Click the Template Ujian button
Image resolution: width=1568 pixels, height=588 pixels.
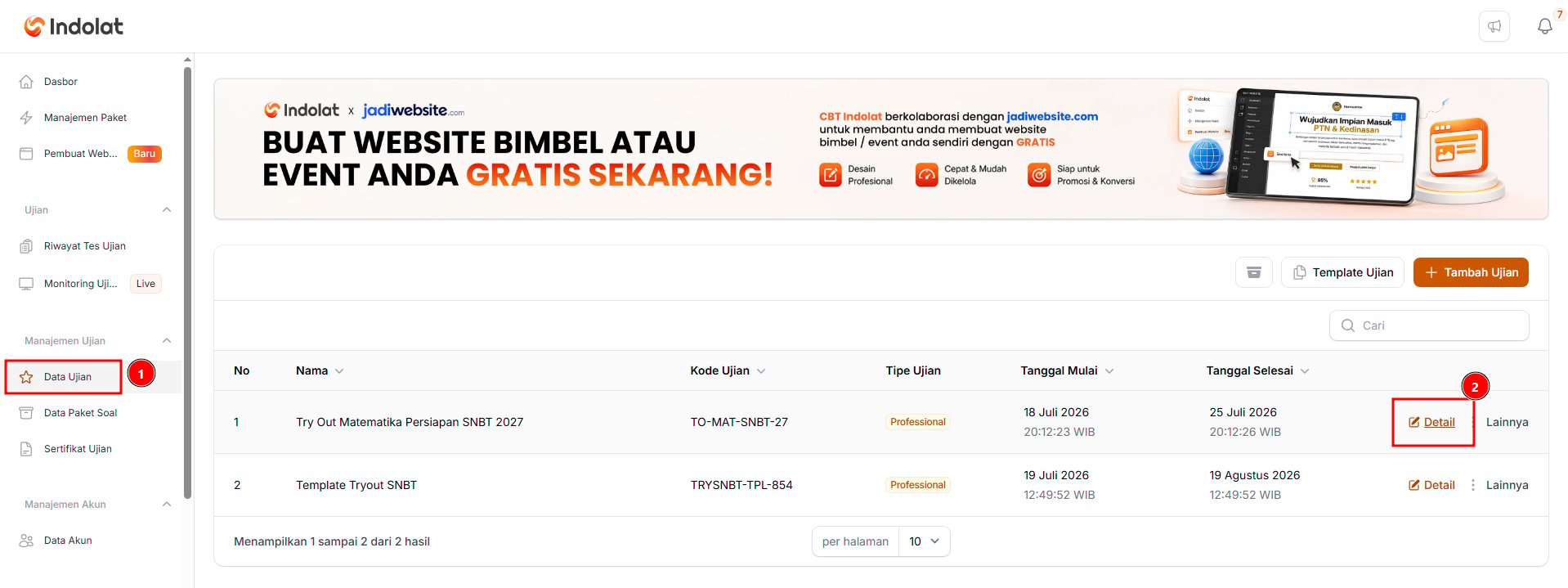[x=1342, y=272]
